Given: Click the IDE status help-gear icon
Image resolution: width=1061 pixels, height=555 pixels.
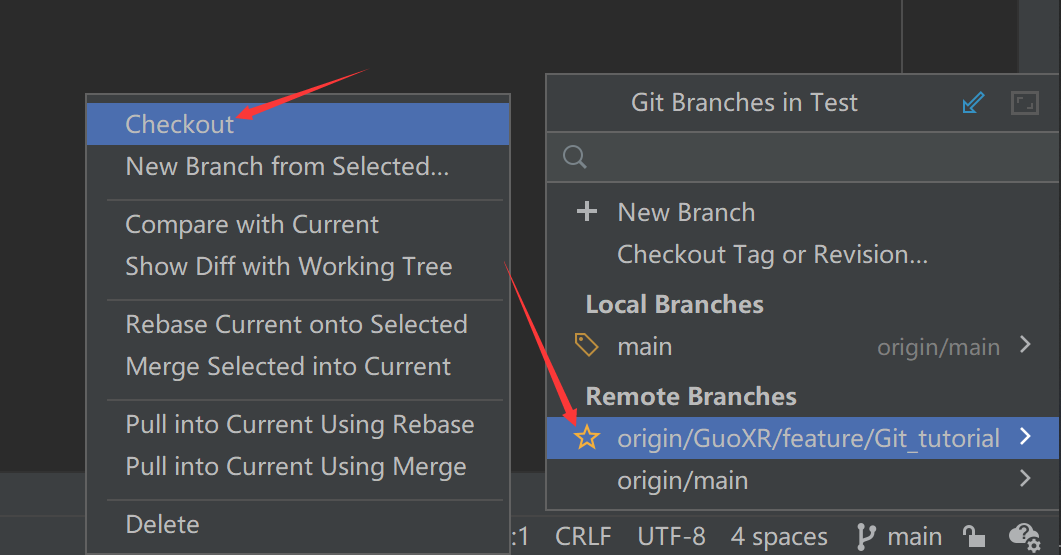Looking at the screenshot, I should click(1024, 536).
